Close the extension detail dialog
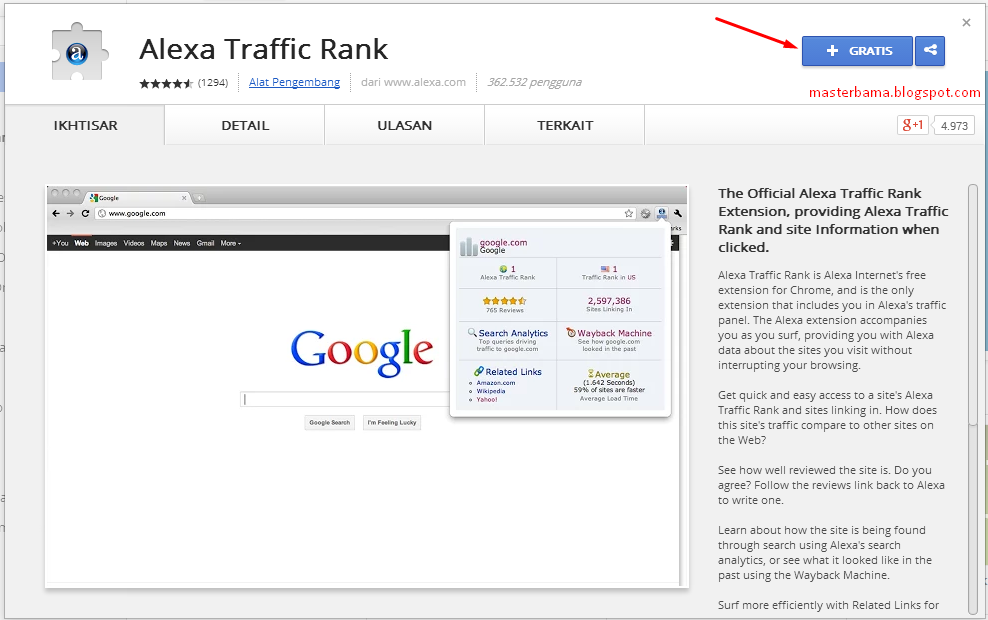This screenshot has height=620, width=988. [966, 23]
